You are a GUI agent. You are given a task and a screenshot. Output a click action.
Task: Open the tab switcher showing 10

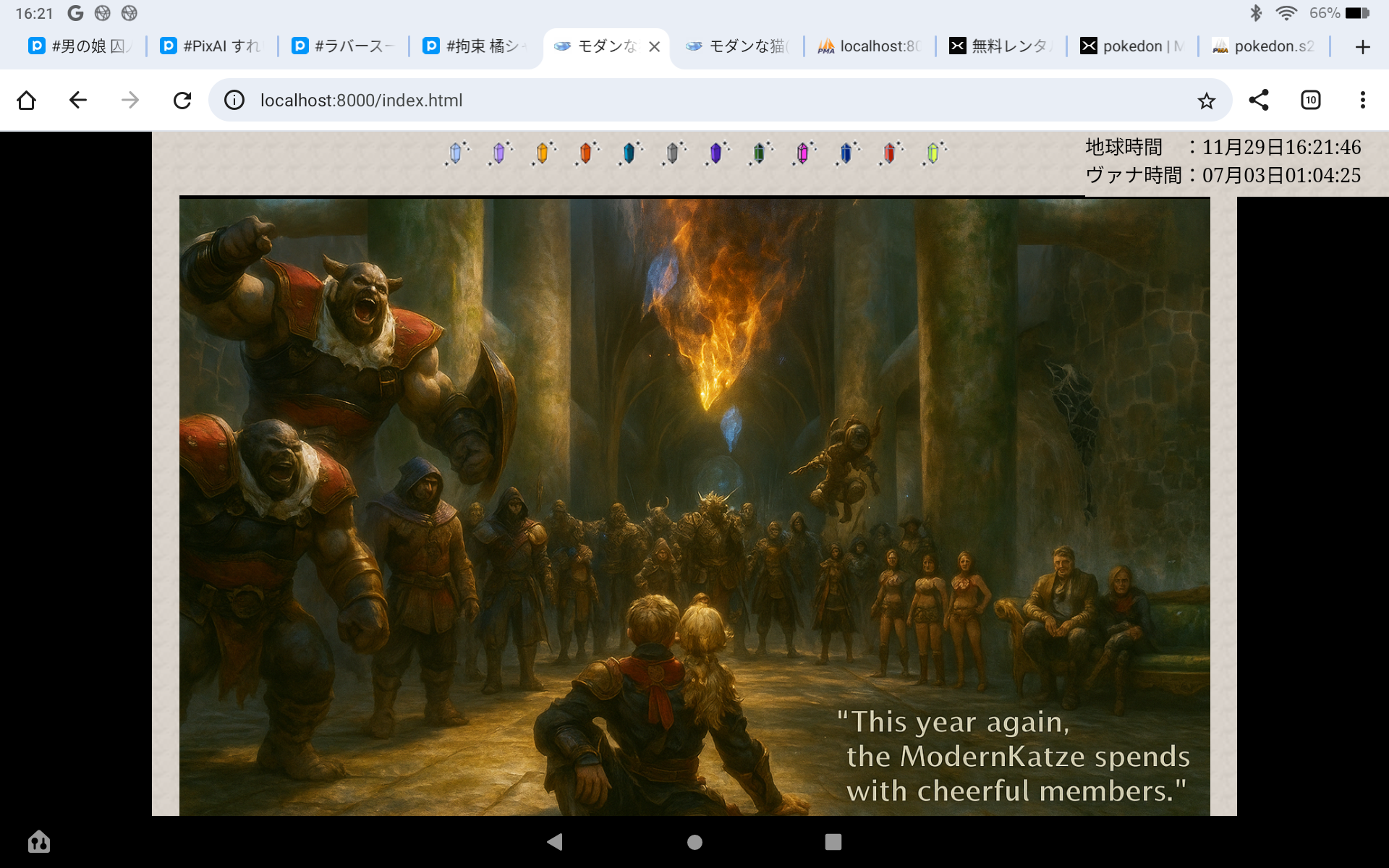(1310, 101)
